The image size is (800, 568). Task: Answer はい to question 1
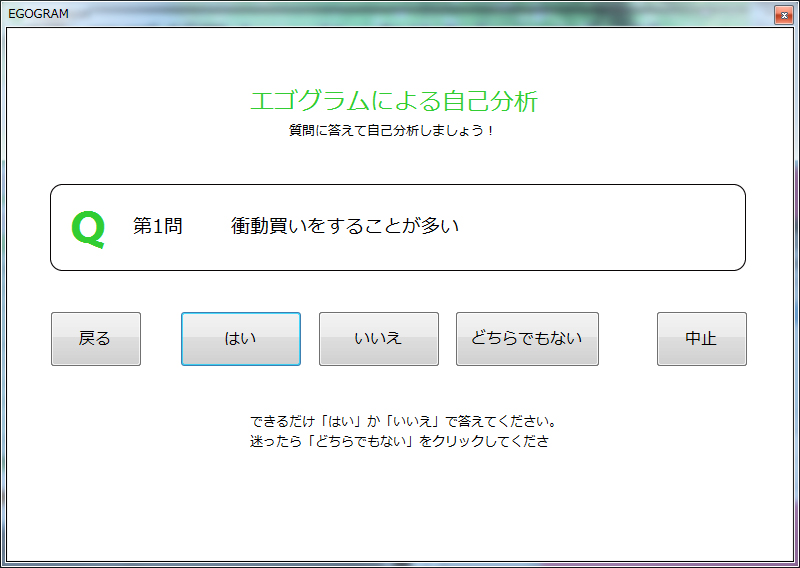[x=241, y=339]
